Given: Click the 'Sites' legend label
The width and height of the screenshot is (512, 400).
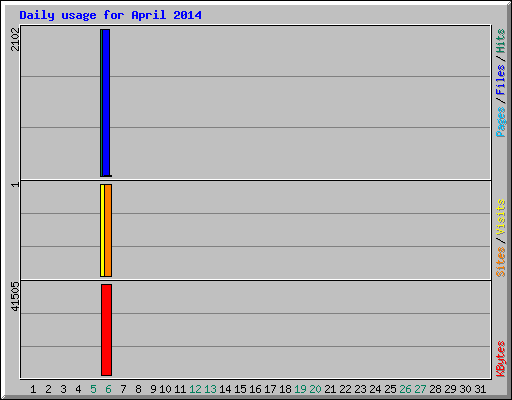Looking at the screenshot, I should [x=501, y=262].
